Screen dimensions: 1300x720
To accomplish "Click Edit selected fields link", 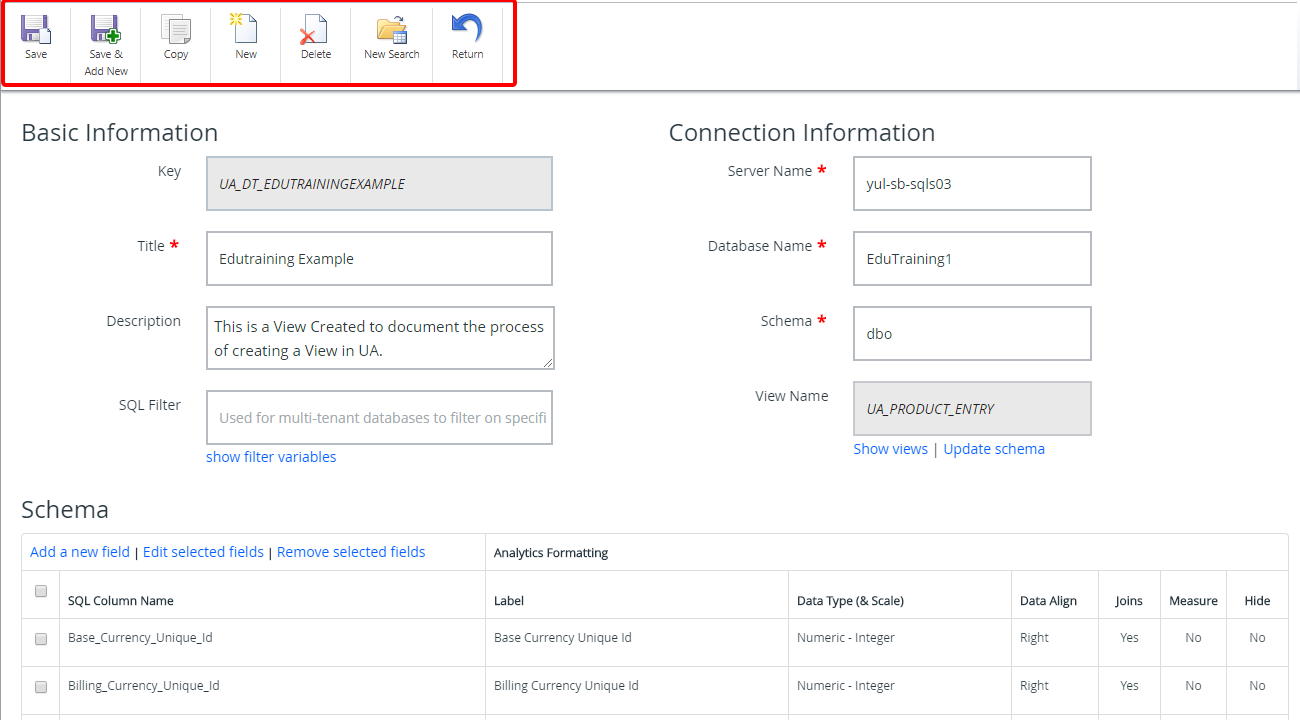I will tap(203, 552).
